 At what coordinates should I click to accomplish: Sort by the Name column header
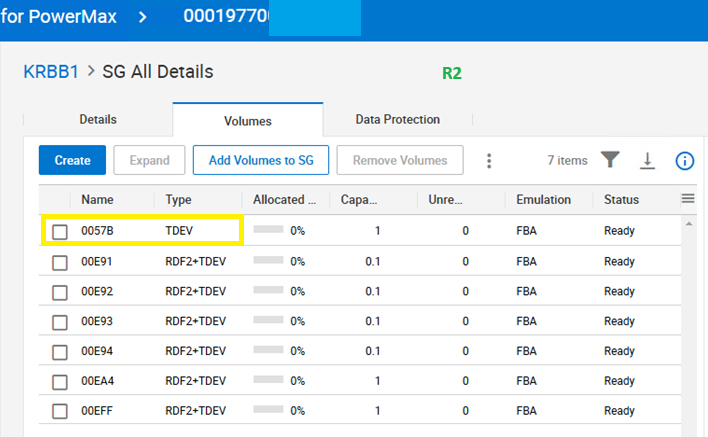(x=97, y=200)
